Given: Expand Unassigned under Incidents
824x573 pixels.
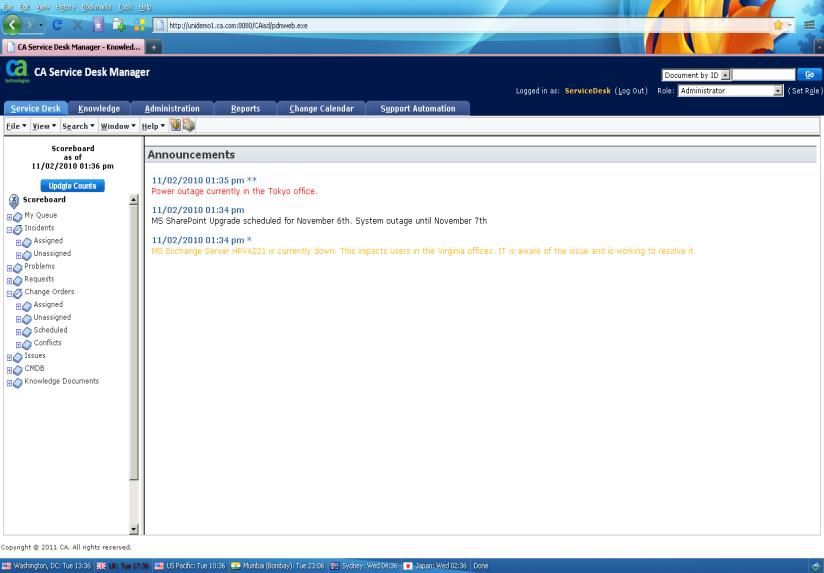Looking at the screenshot, I should pos(18,255).
